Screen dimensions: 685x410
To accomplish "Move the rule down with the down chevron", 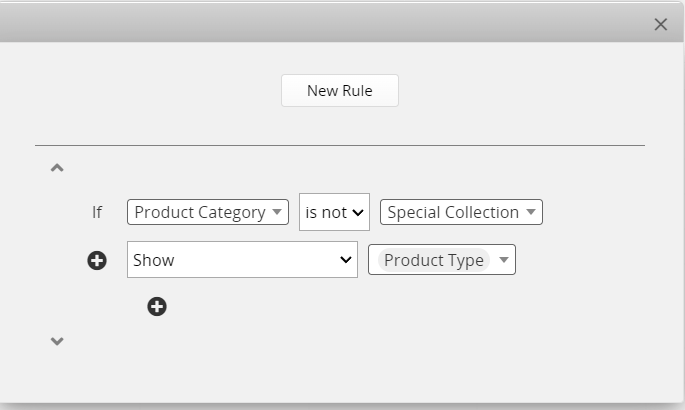I will coord(57,341).
